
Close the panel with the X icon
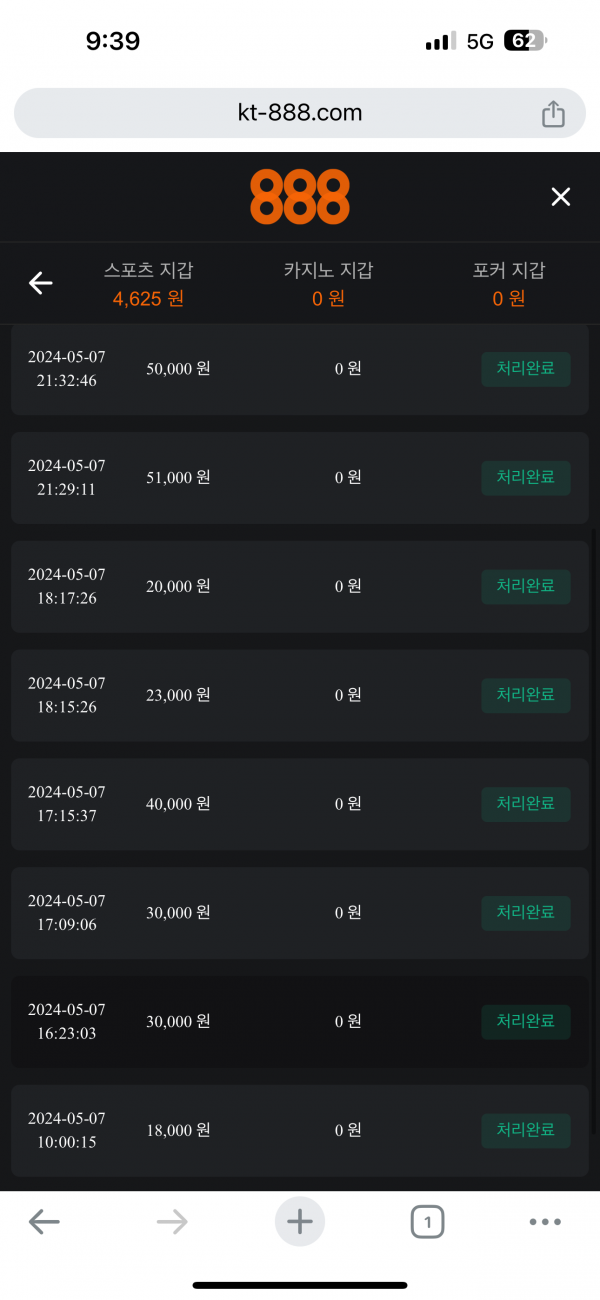pyautogui.click(x=561, y=197)
